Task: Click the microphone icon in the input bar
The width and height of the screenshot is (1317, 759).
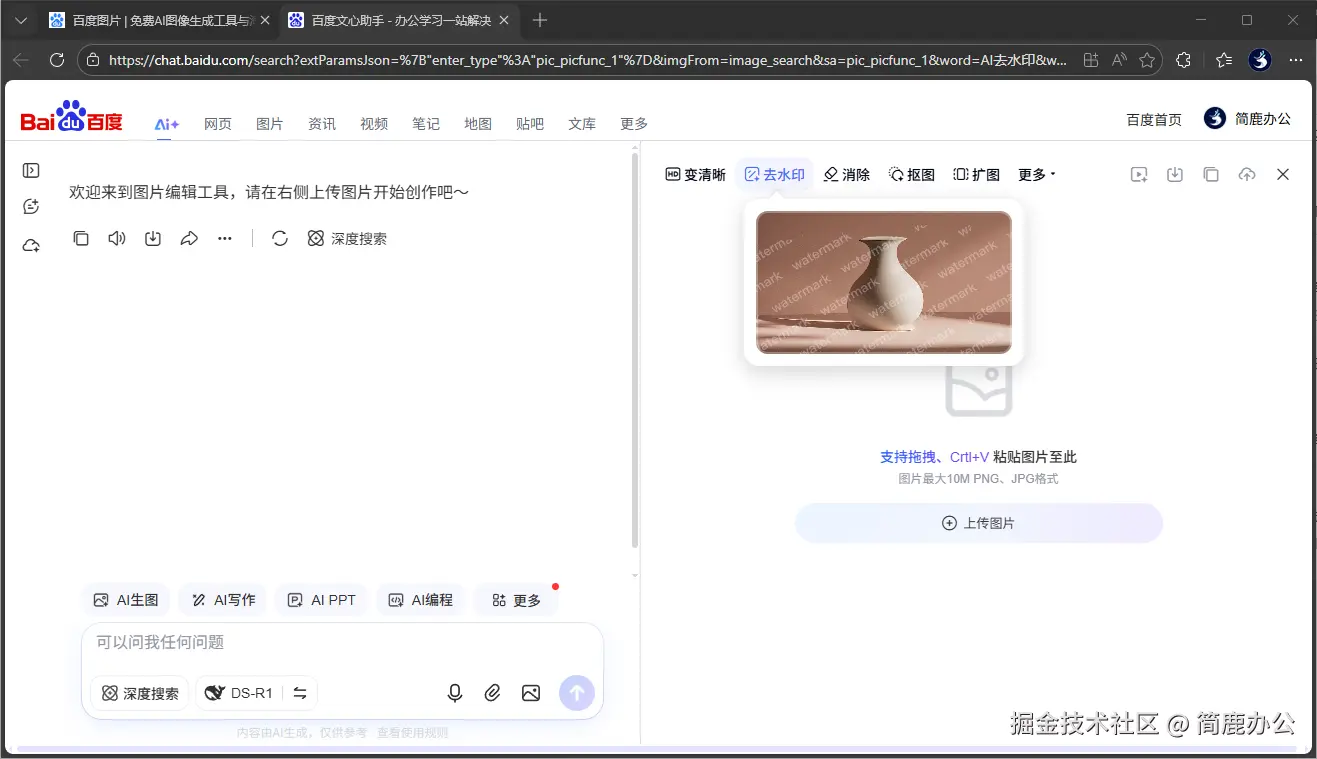Action: coord(454,692)
